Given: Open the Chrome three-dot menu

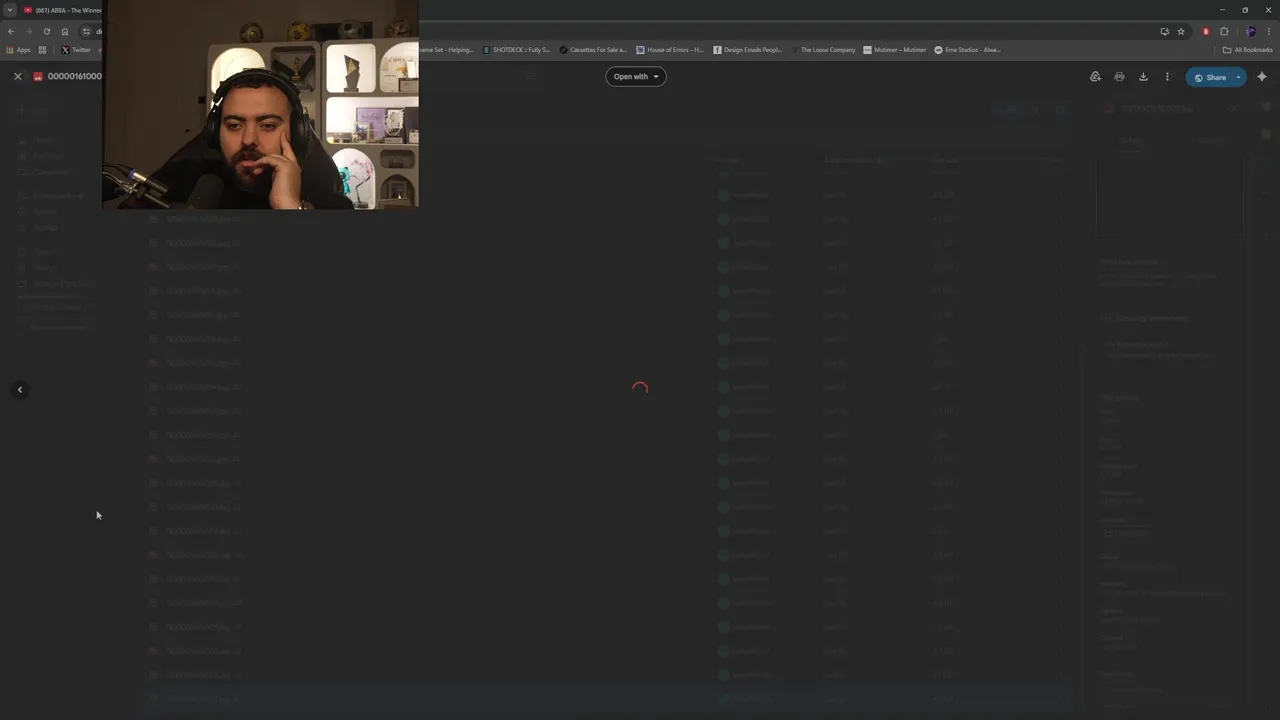Looking at the screenshot, I should click(1269, 31).
